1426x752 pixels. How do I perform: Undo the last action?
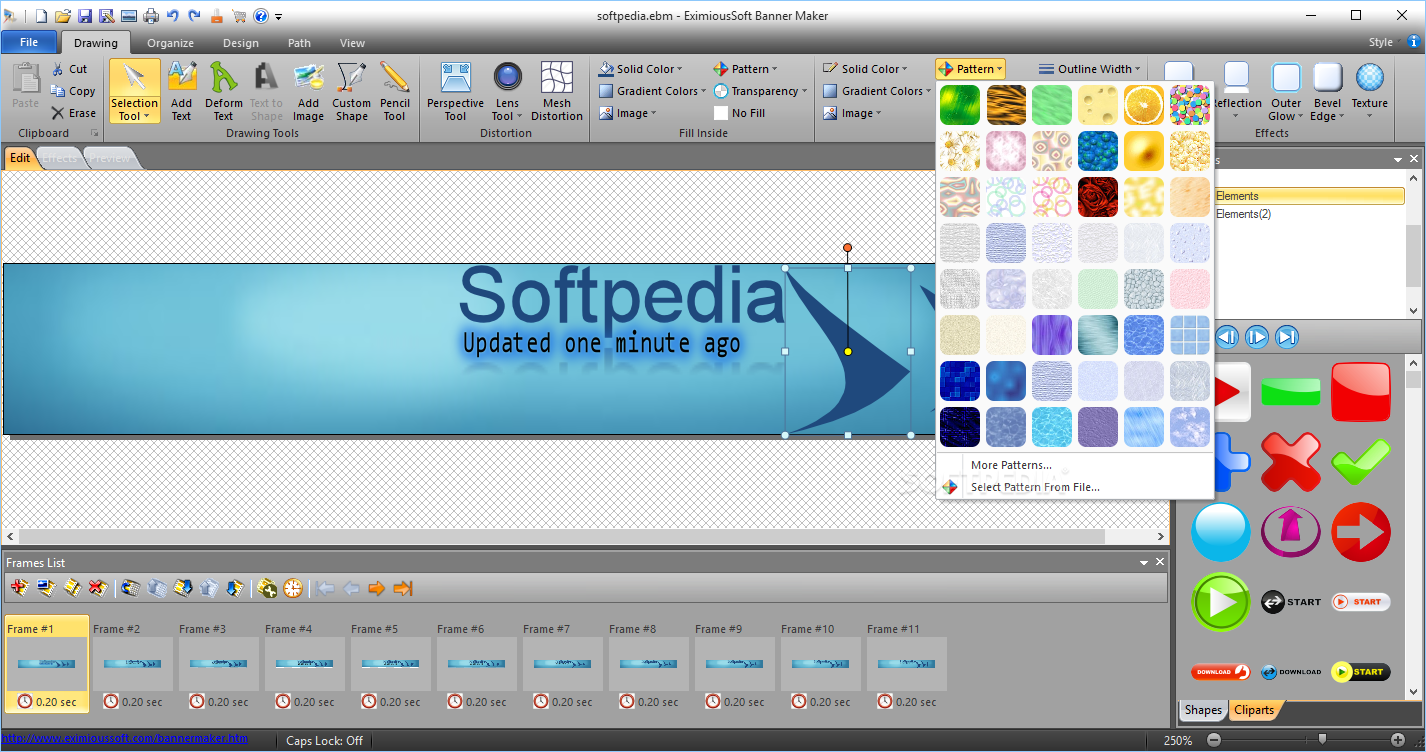(173, 16)
